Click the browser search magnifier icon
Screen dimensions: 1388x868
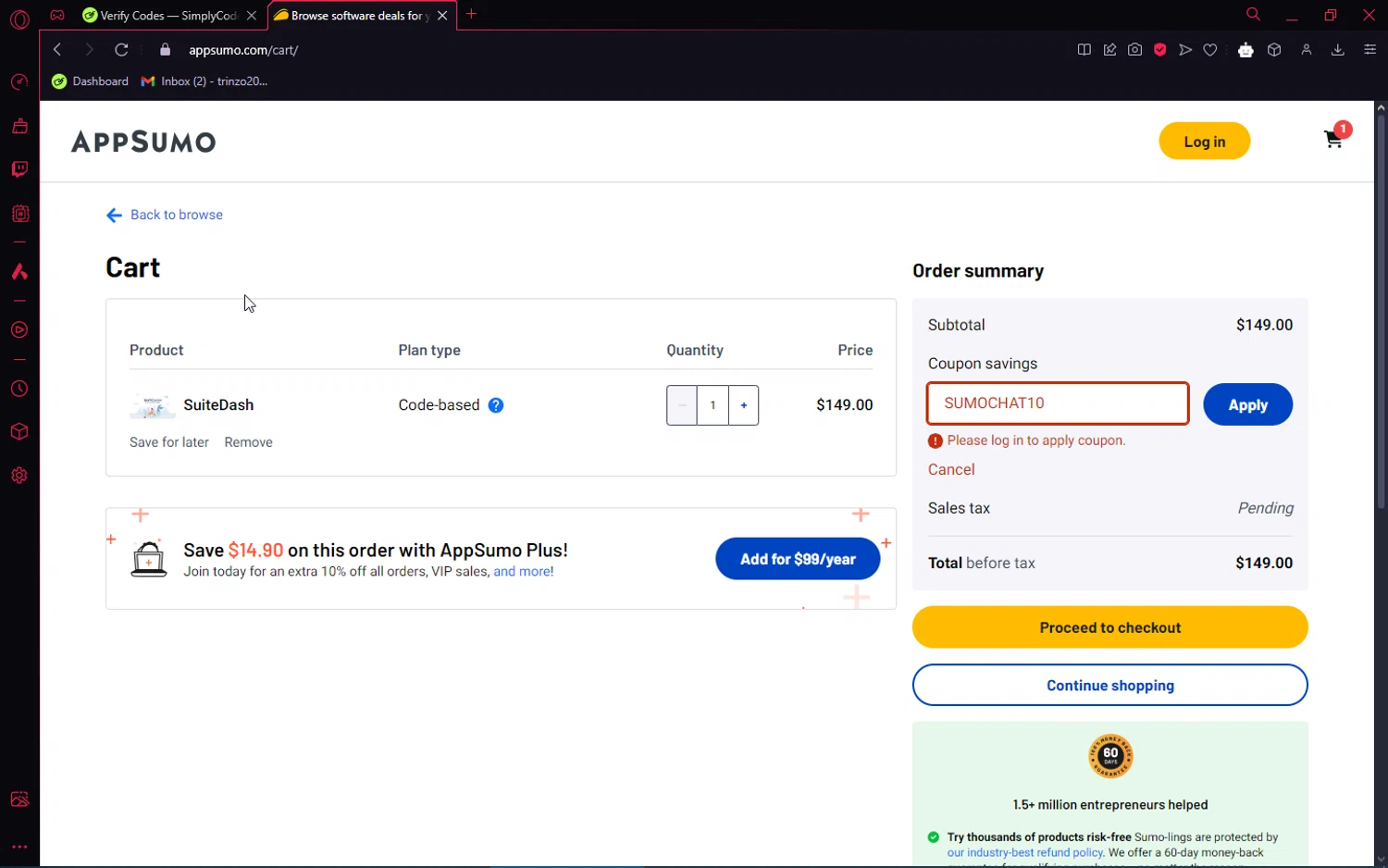click(x=1253, y=15)
